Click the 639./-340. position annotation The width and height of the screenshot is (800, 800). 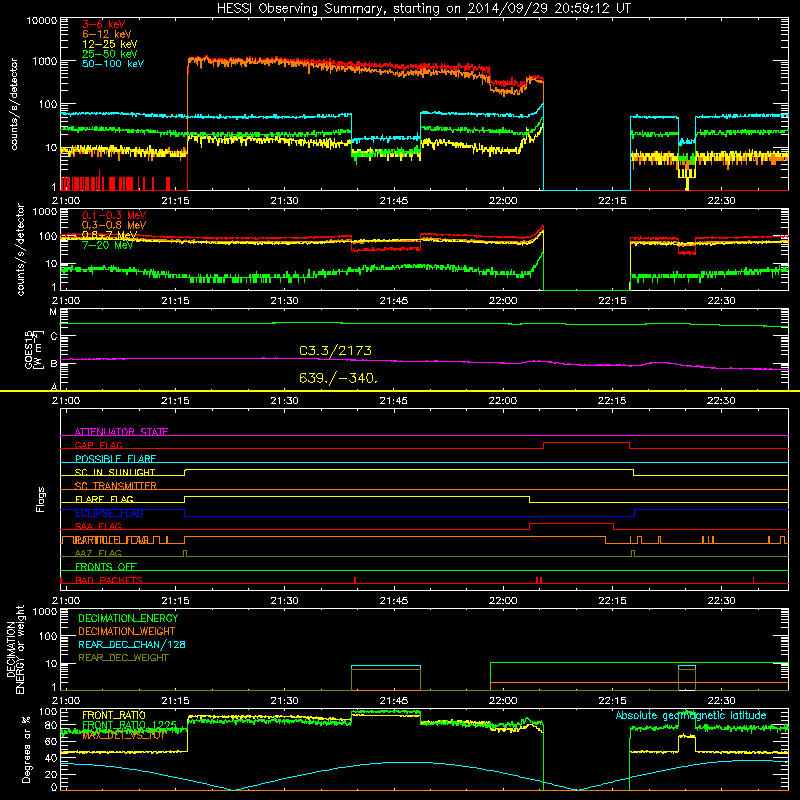(x=338, y=378)
